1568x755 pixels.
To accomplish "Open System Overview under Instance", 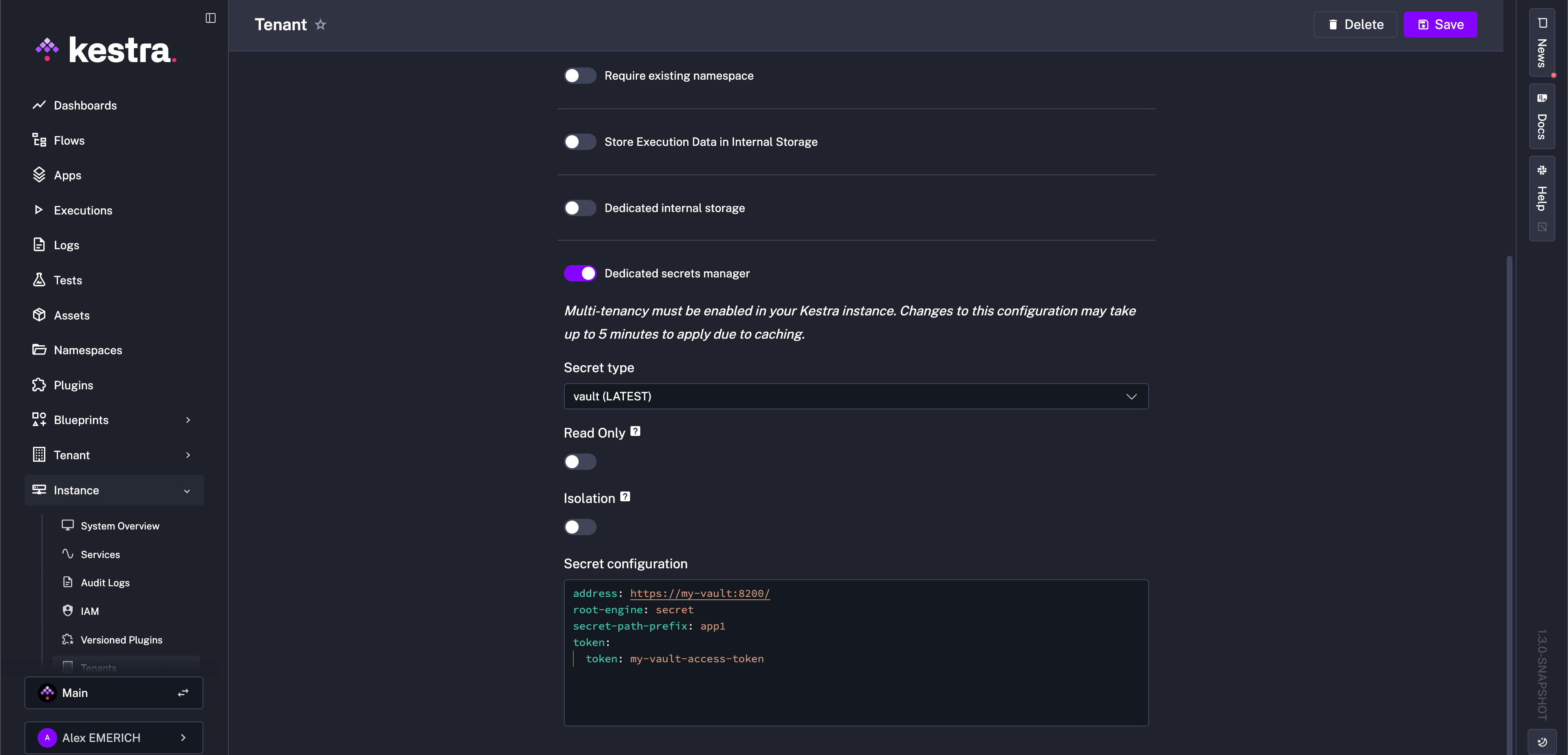I will click(120, 525).
